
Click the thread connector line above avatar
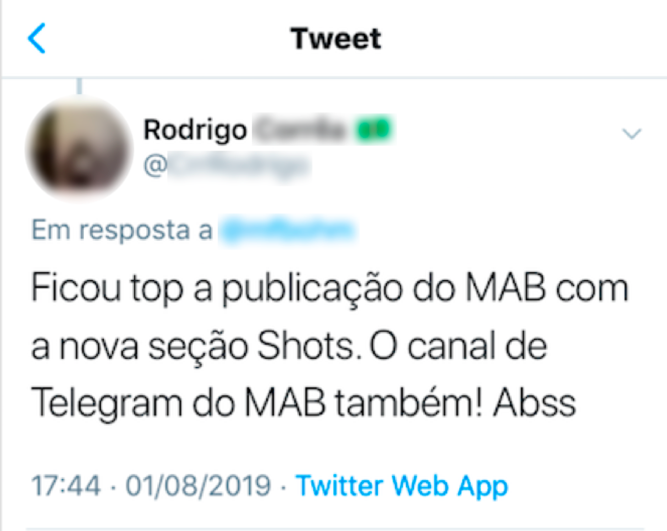(79, 86)
